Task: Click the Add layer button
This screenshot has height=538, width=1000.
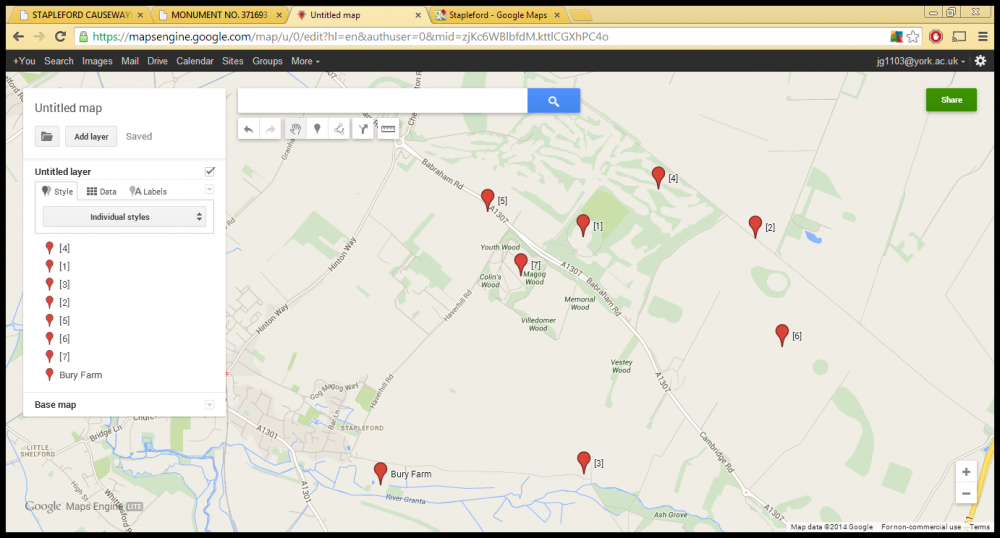Action: coord(91,137)
